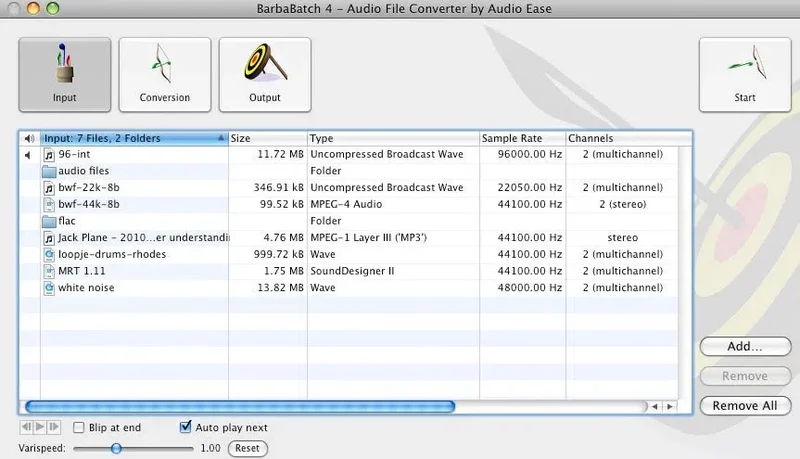Viewport: 800px width, 459px height.
Task: Reset the varispeed value
Action: [247, 448]
